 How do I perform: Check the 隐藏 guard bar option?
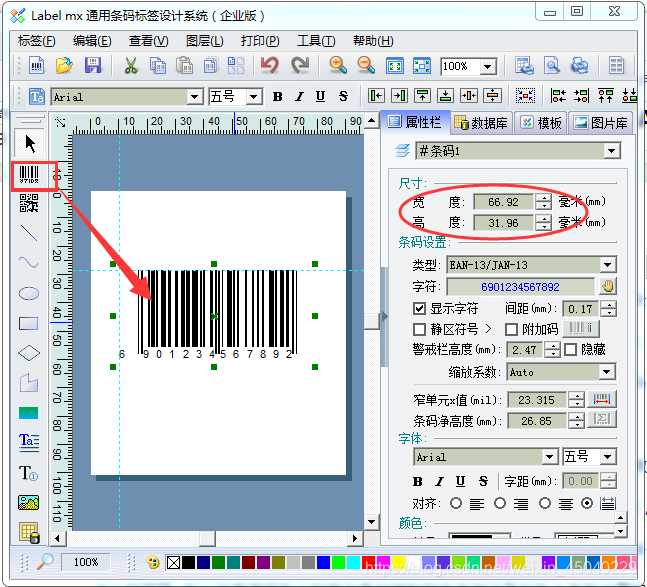(570, 349)
